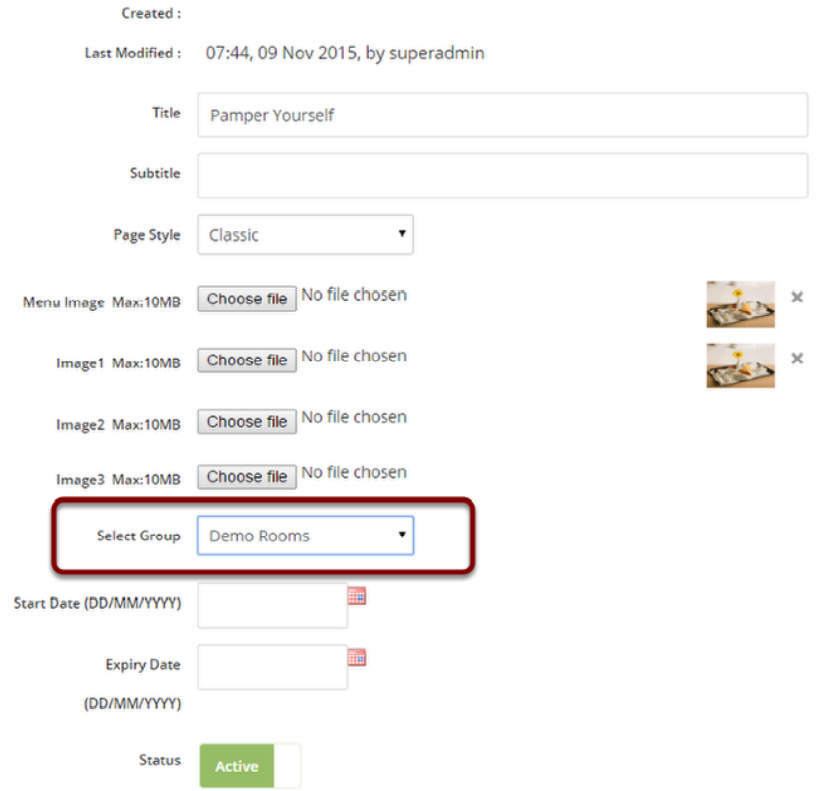The height and width of the screenshot is (791, 827).
Task: Open the Page Style dropdown
Action: pos(305,234)
